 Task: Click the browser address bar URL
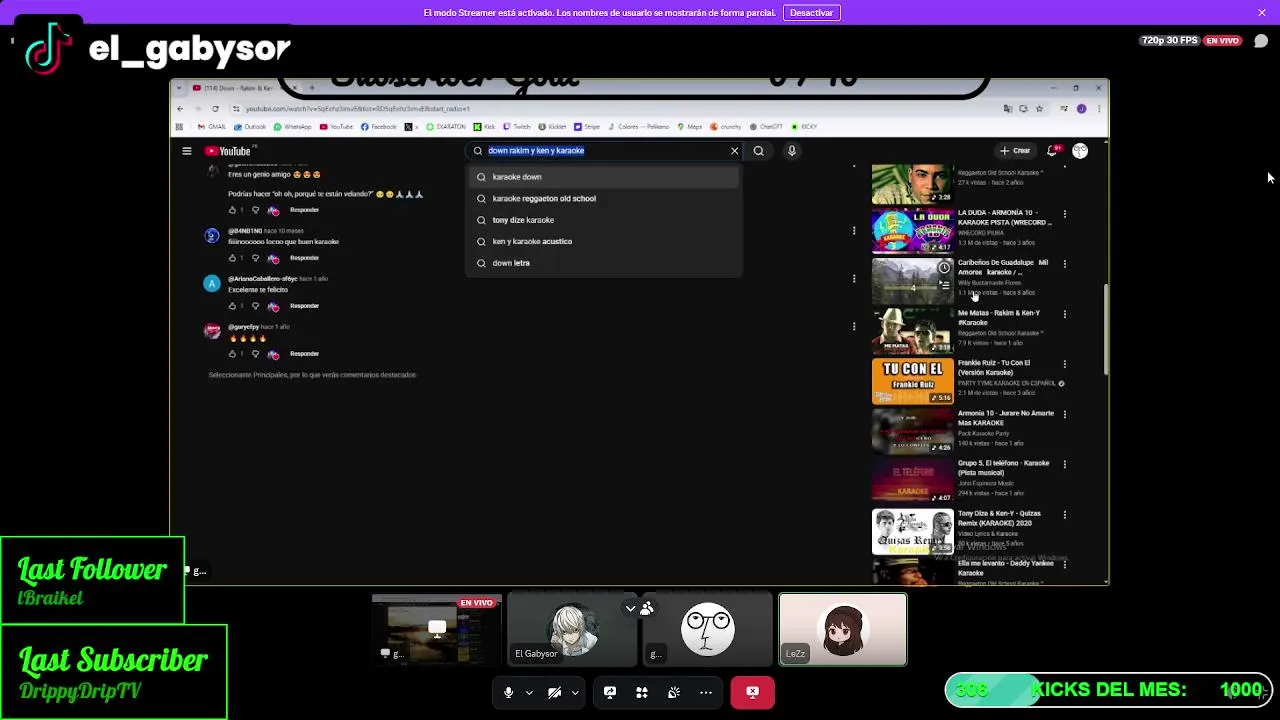pyautogui.click(x=357, y=109)
